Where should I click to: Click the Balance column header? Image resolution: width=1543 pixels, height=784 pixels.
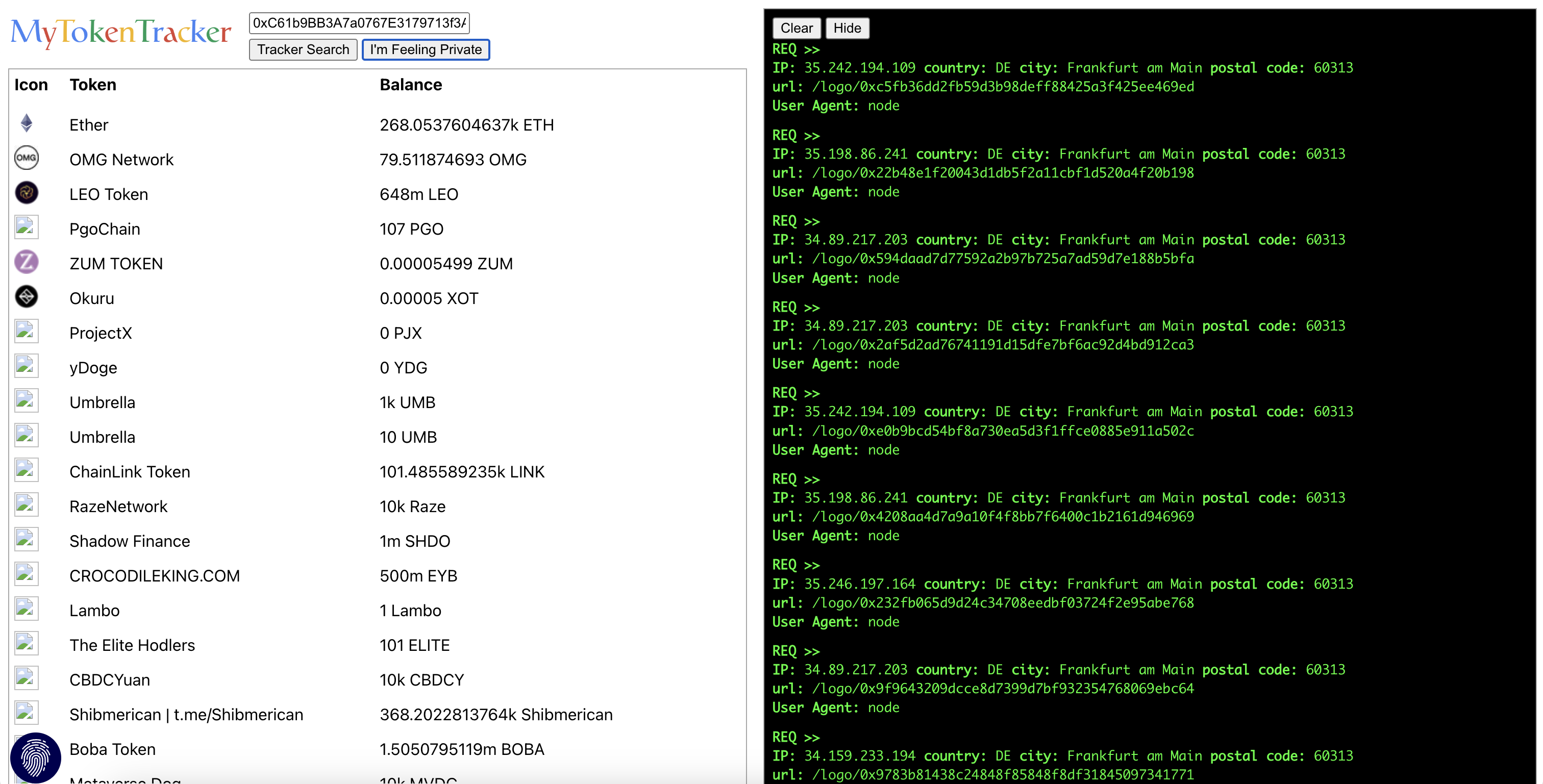click(411, 85)
